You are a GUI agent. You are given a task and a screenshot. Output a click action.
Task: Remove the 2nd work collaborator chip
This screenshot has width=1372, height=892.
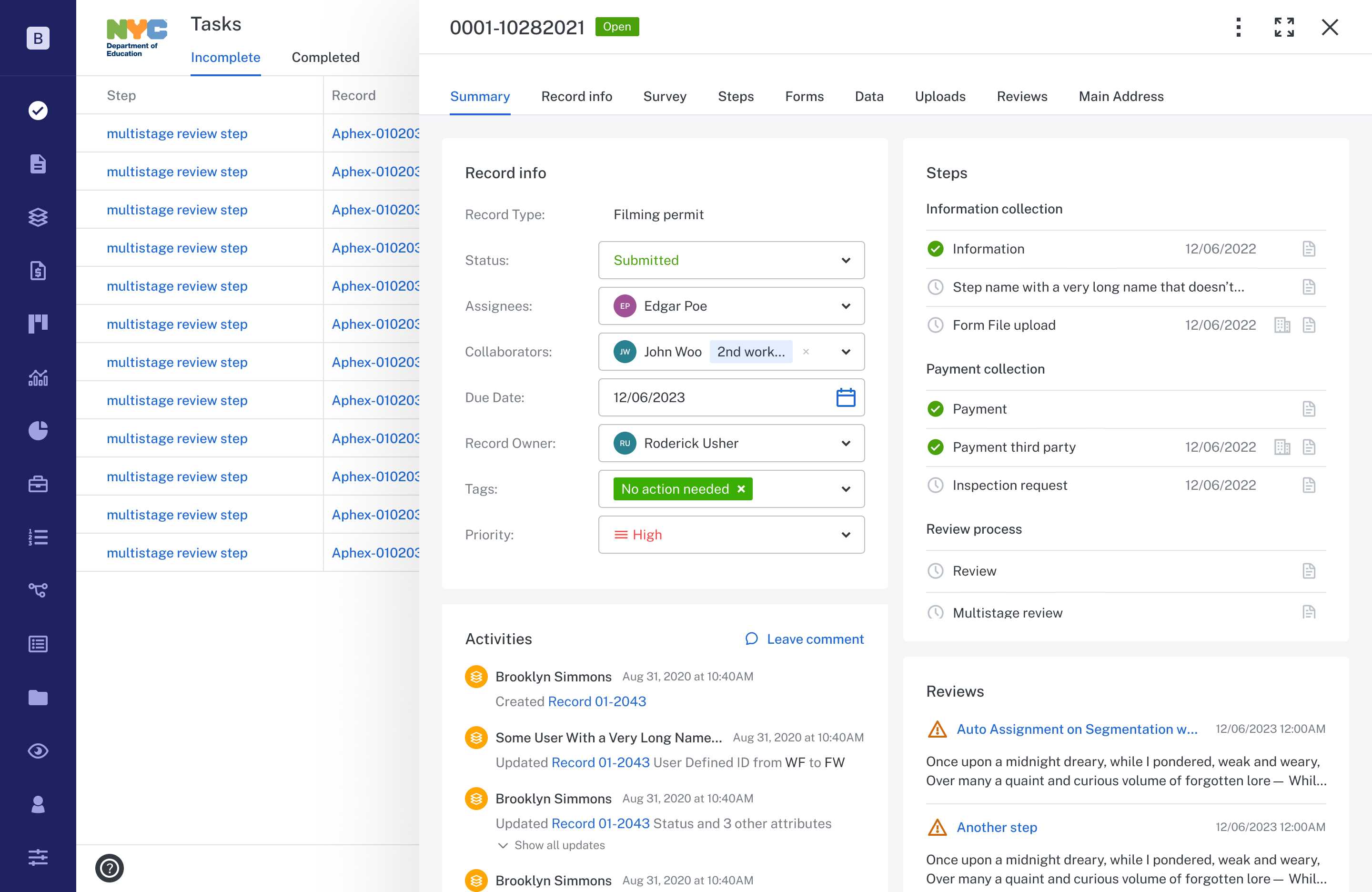[806, 352]
